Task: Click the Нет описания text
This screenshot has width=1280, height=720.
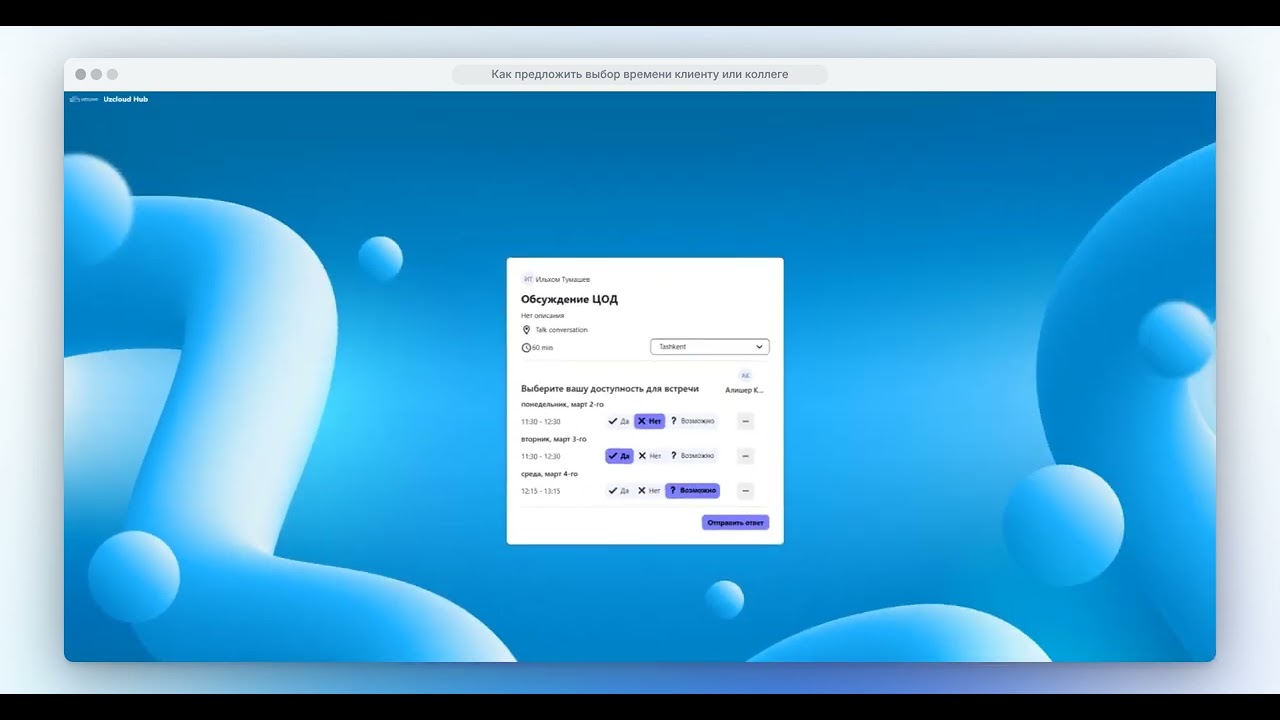Action: (542, 316)
